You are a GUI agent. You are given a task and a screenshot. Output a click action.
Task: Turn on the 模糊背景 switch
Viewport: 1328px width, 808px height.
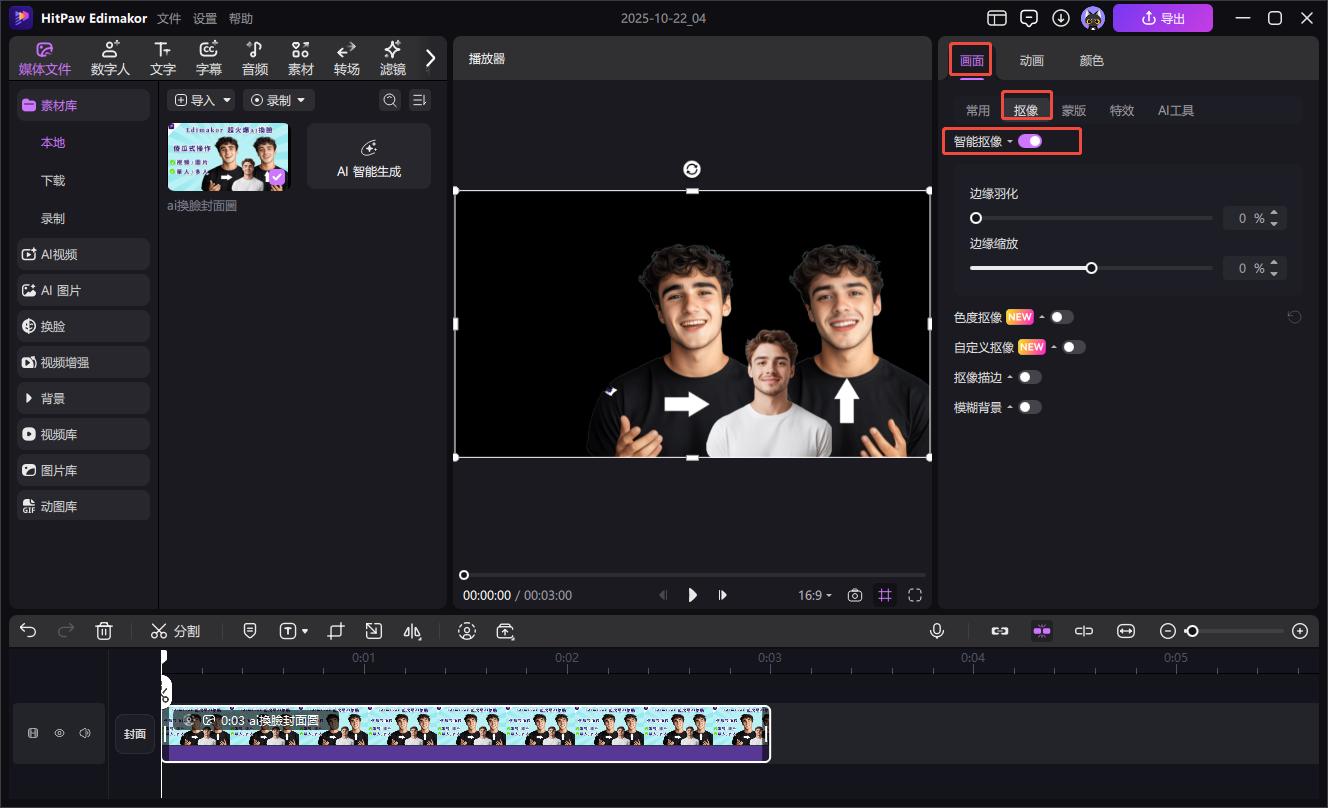click(x=1029, y=407)
